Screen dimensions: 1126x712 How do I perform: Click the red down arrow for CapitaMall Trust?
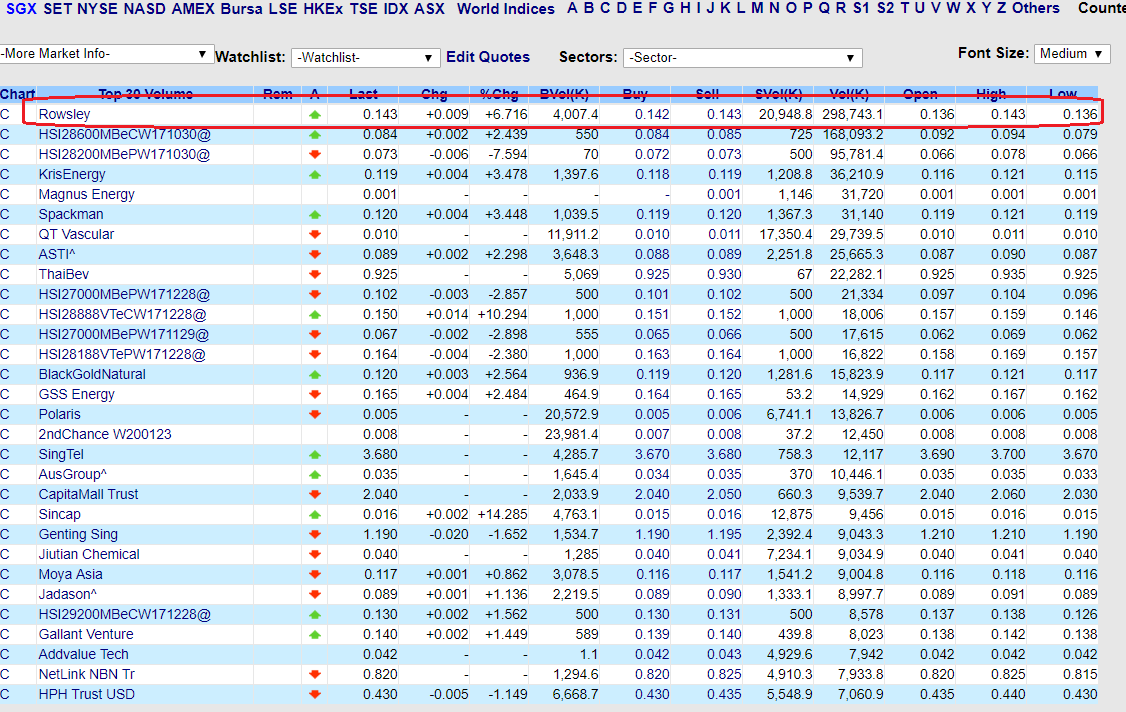pyautogui.click(x=313, y=493)
